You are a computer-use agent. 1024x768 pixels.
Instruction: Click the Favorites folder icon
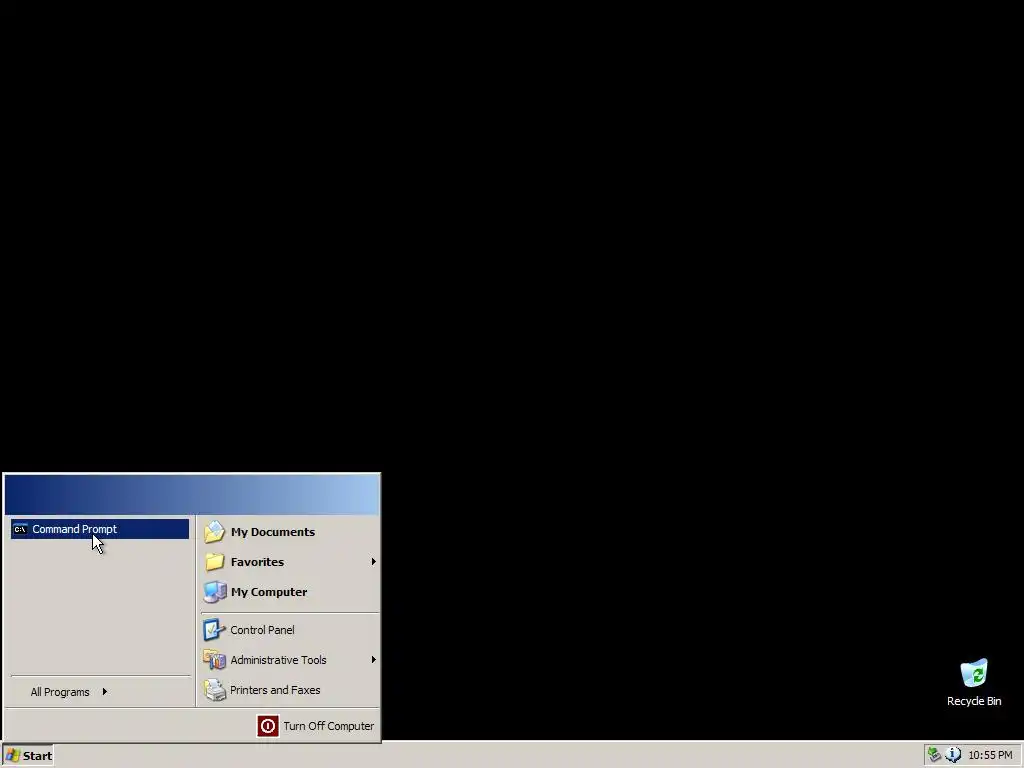point(214,562)
